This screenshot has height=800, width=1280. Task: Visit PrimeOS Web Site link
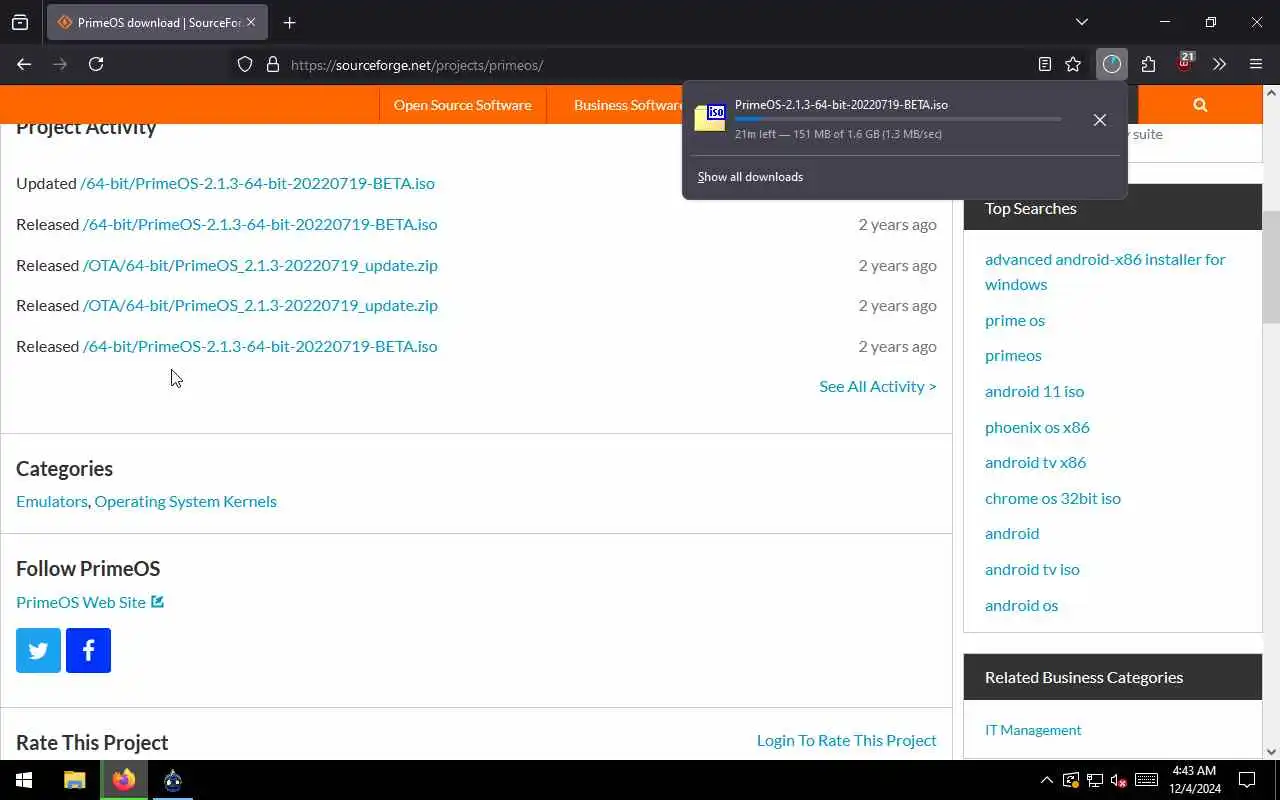90,602
